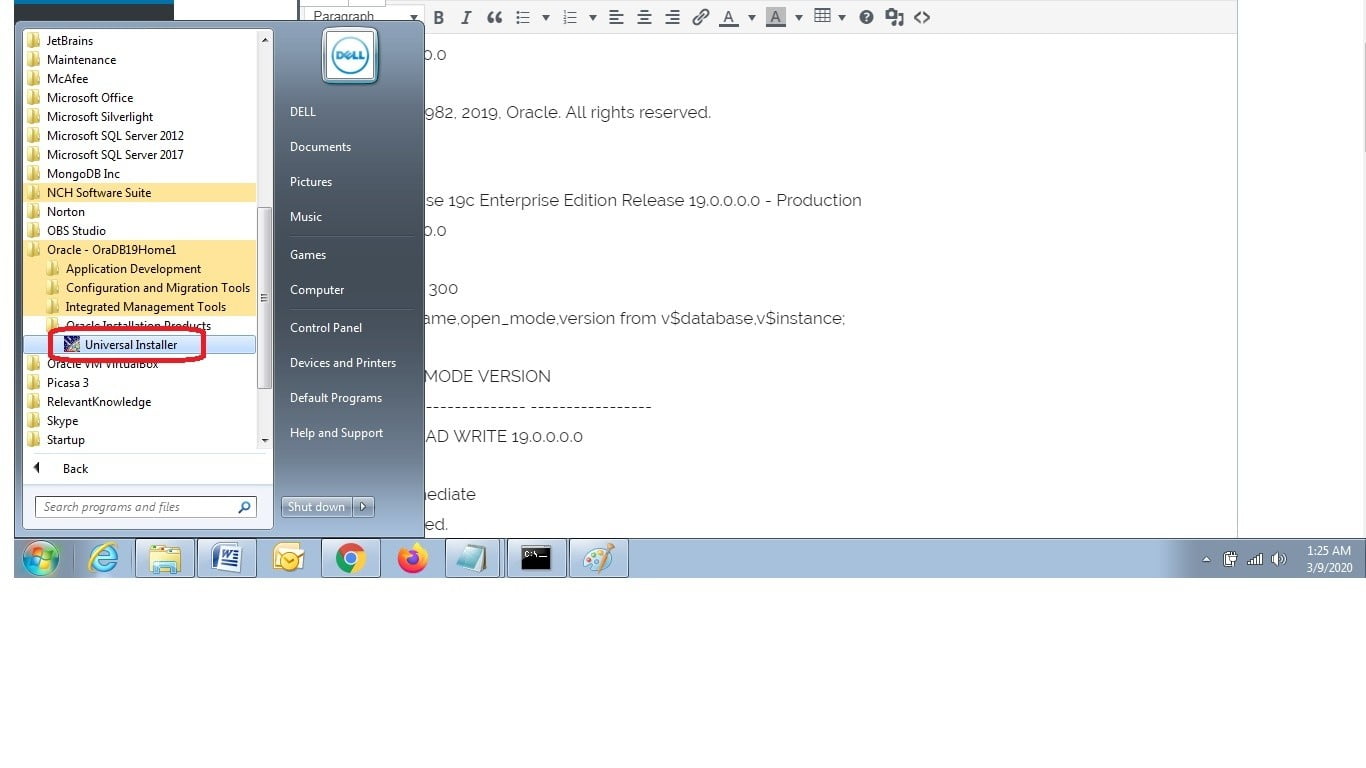Image resolution: width=1366 pixels, height=768 pixels.
Task: Insert a table in the editor
Action: [x=823, y=16]
